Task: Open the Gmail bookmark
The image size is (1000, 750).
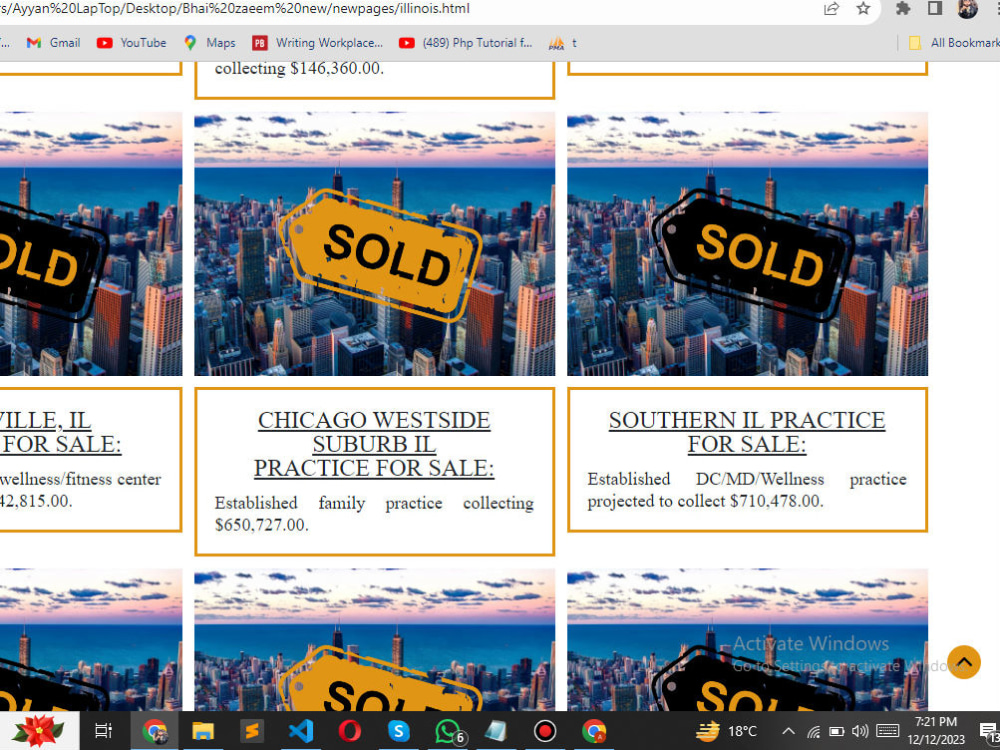Action: coord(54,43)
